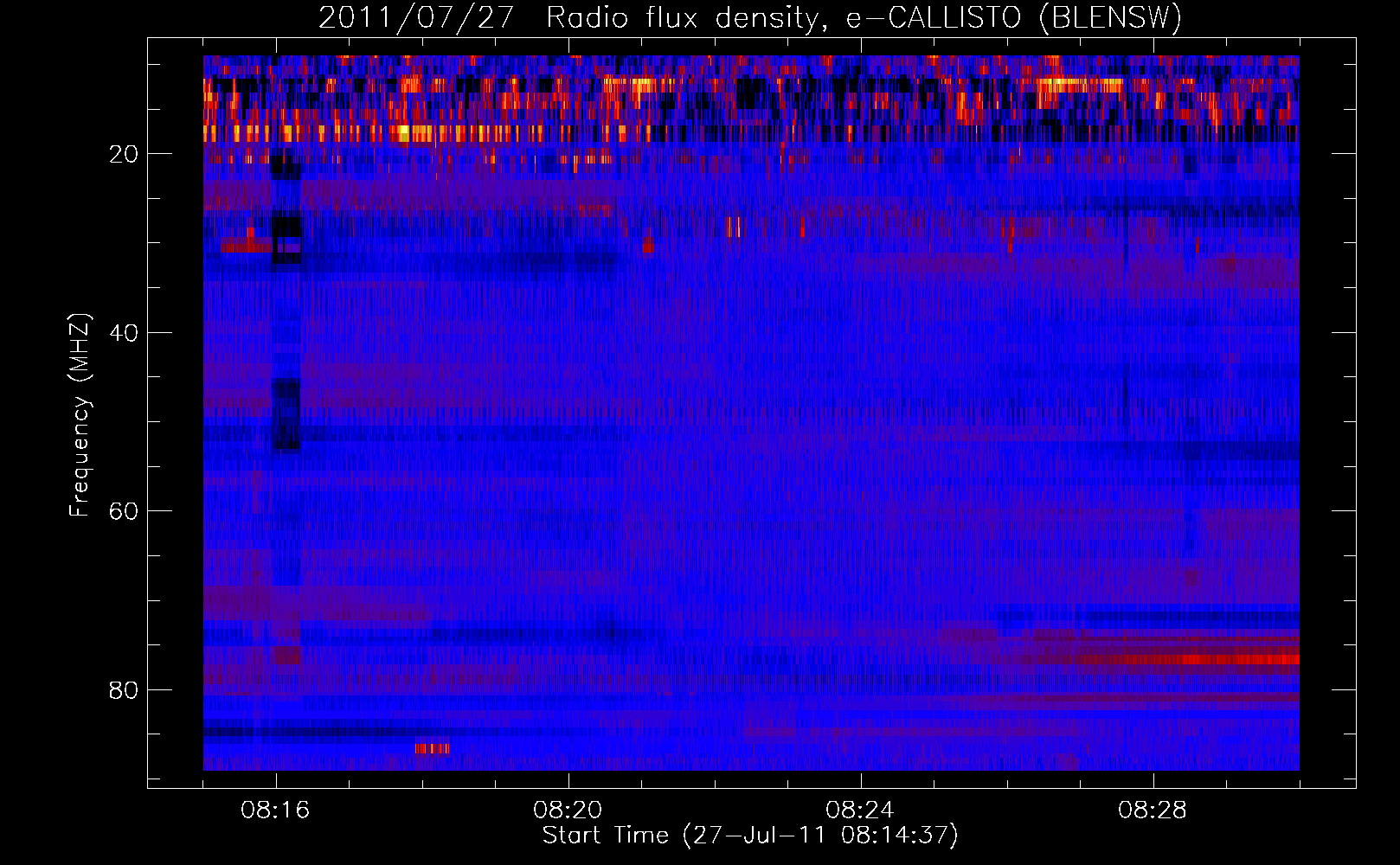The image size is (1400, 865).
Task: Click the plot title '2011/07/27 Radio flux density, e-CALLISTO (BLENSW)'
Action: [x=750, y=17]
